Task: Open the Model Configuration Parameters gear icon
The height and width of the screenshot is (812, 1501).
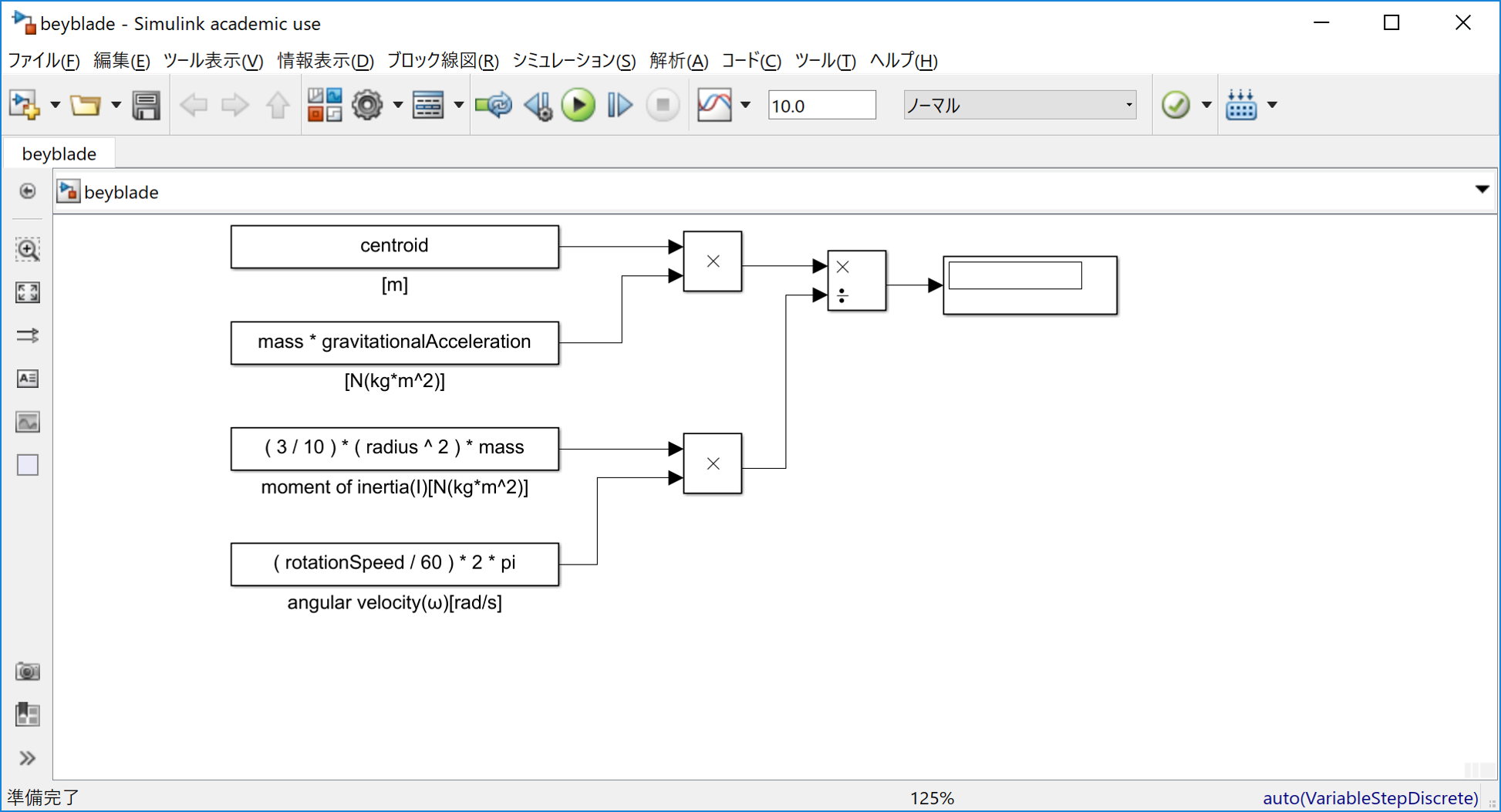Action: click(x=368, y=105)
